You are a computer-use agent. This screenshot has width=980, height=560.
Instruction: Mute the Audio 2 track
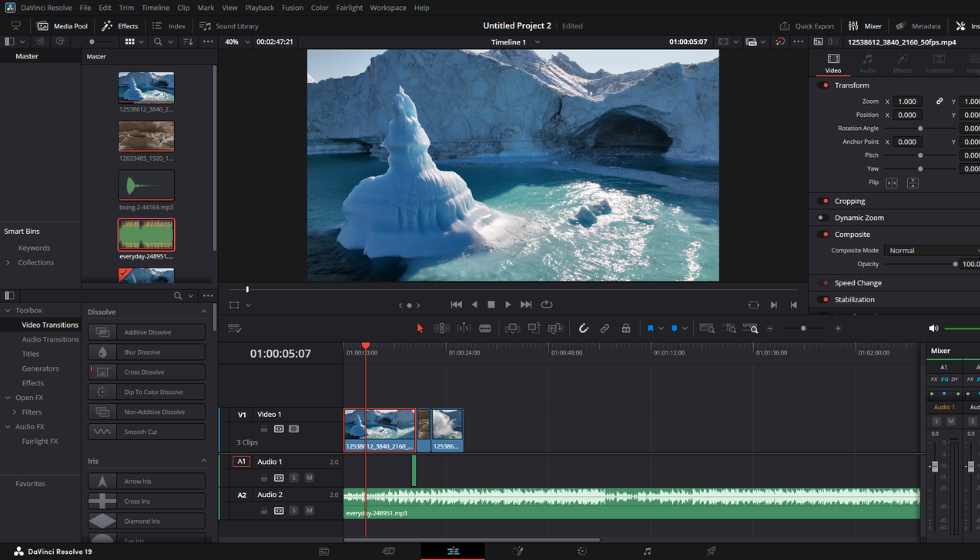[x=309, y=511]
